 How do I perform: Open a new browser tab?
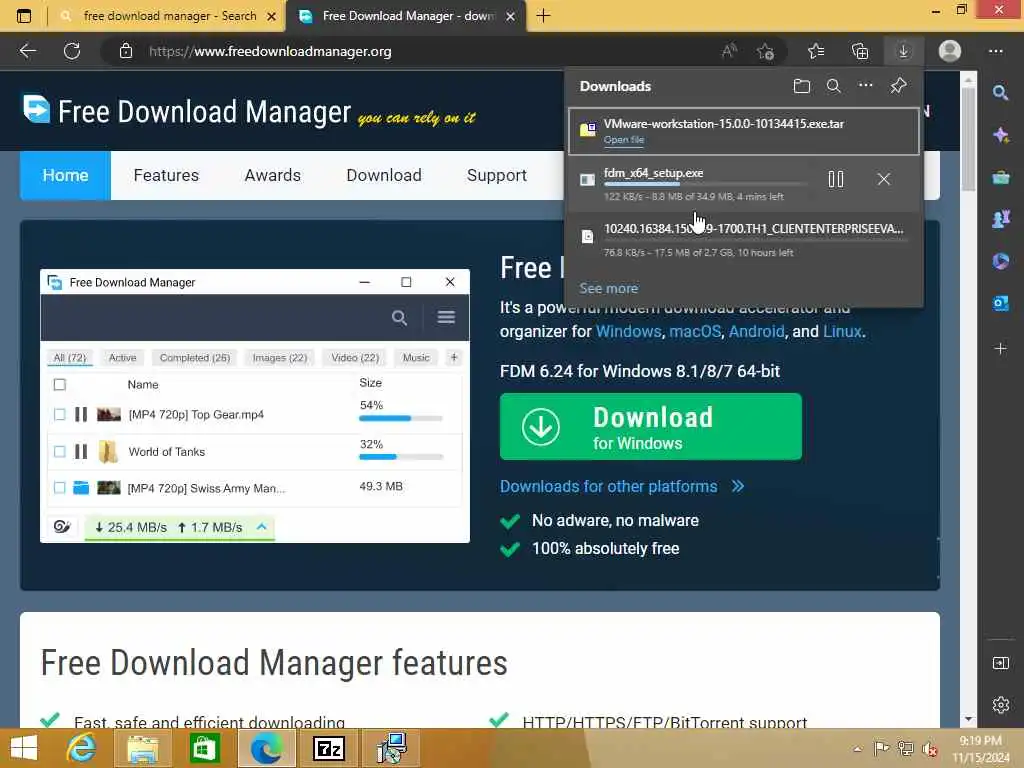point(543,16)
